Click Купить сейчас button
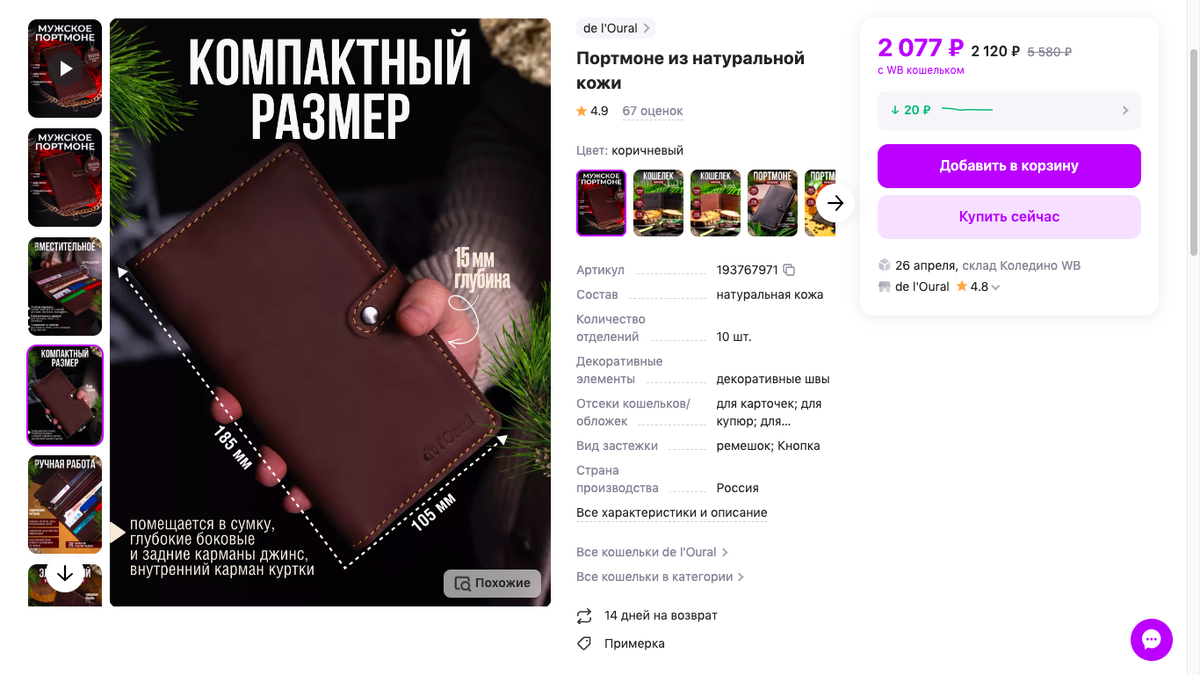 point(1009,217)
